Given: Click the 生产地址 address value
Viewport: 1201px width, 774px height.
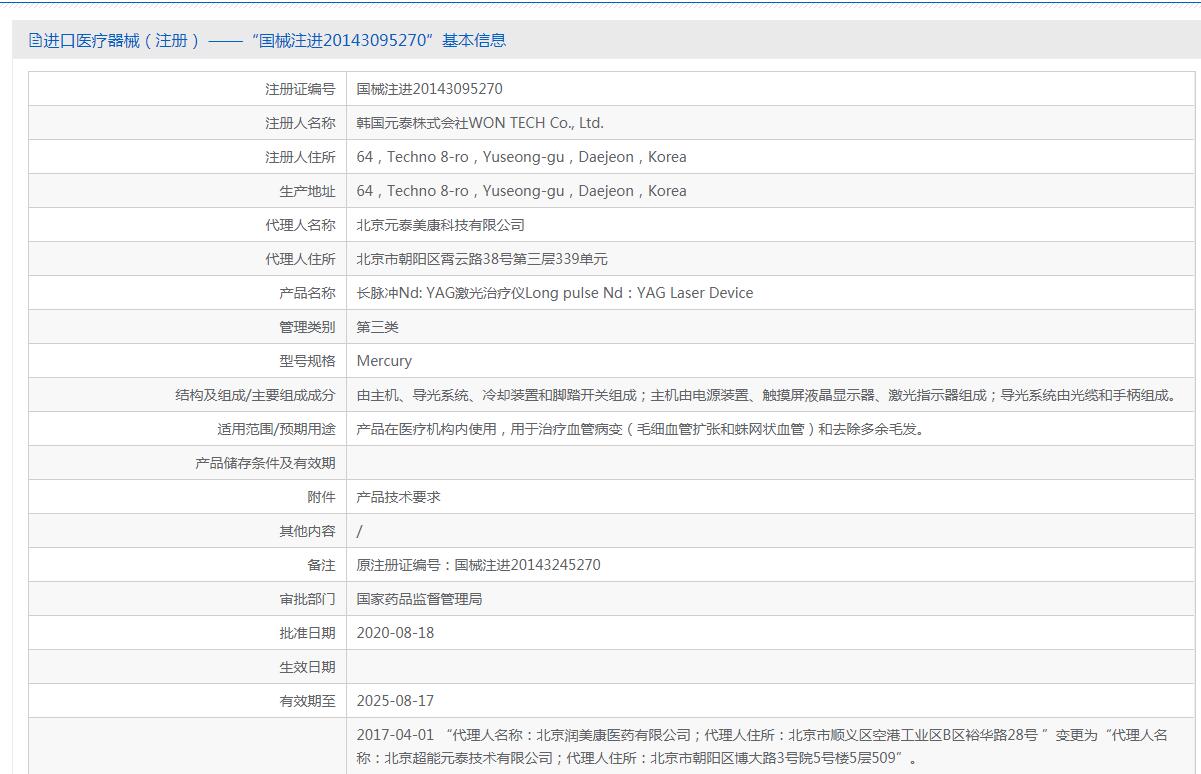Looking at the screenshot, I should pyautogui.click(x=521, y=191).
